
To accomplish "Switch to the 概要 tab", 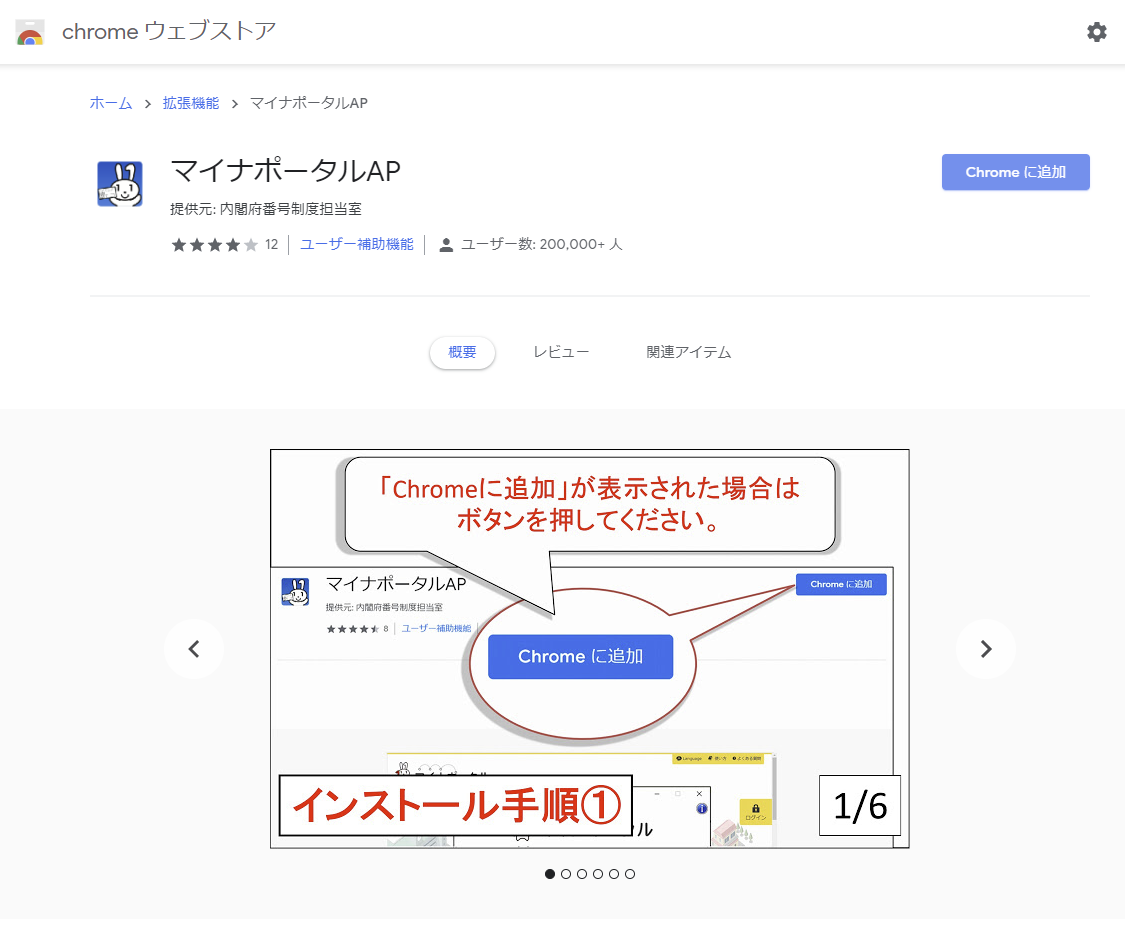I will (x=462, y=352).
